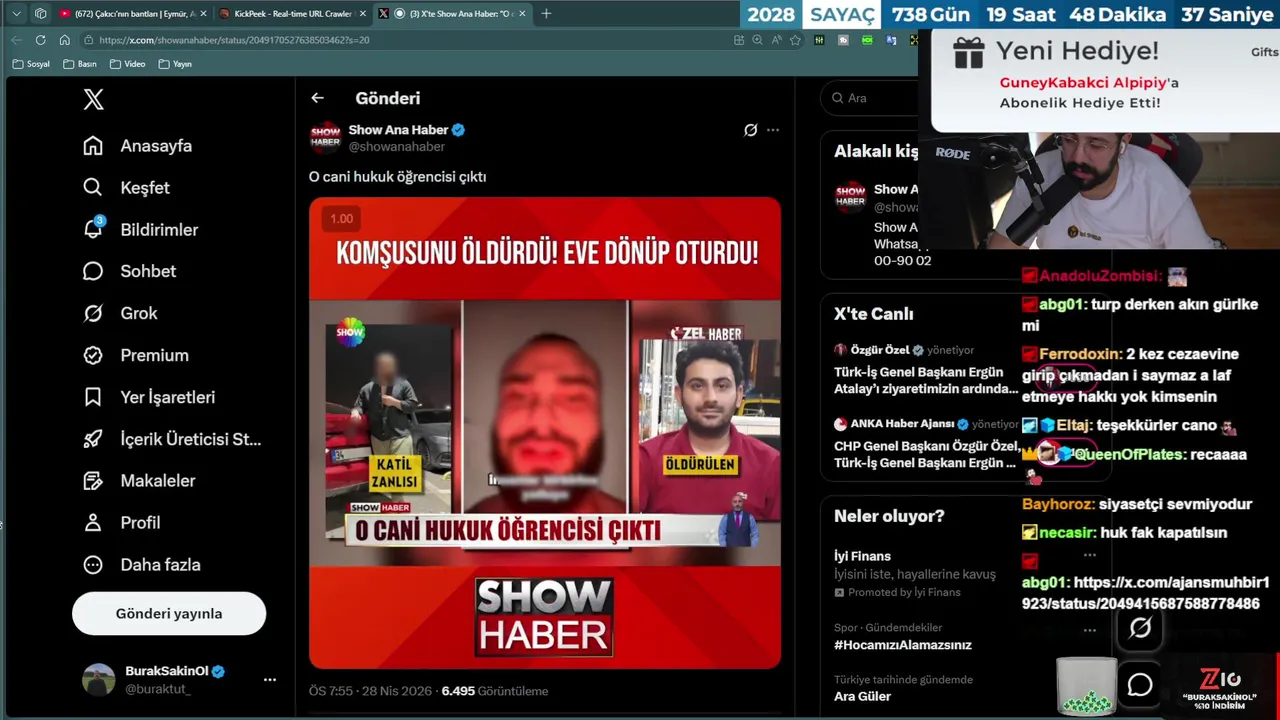Open the Keşfet search icon

93,187
